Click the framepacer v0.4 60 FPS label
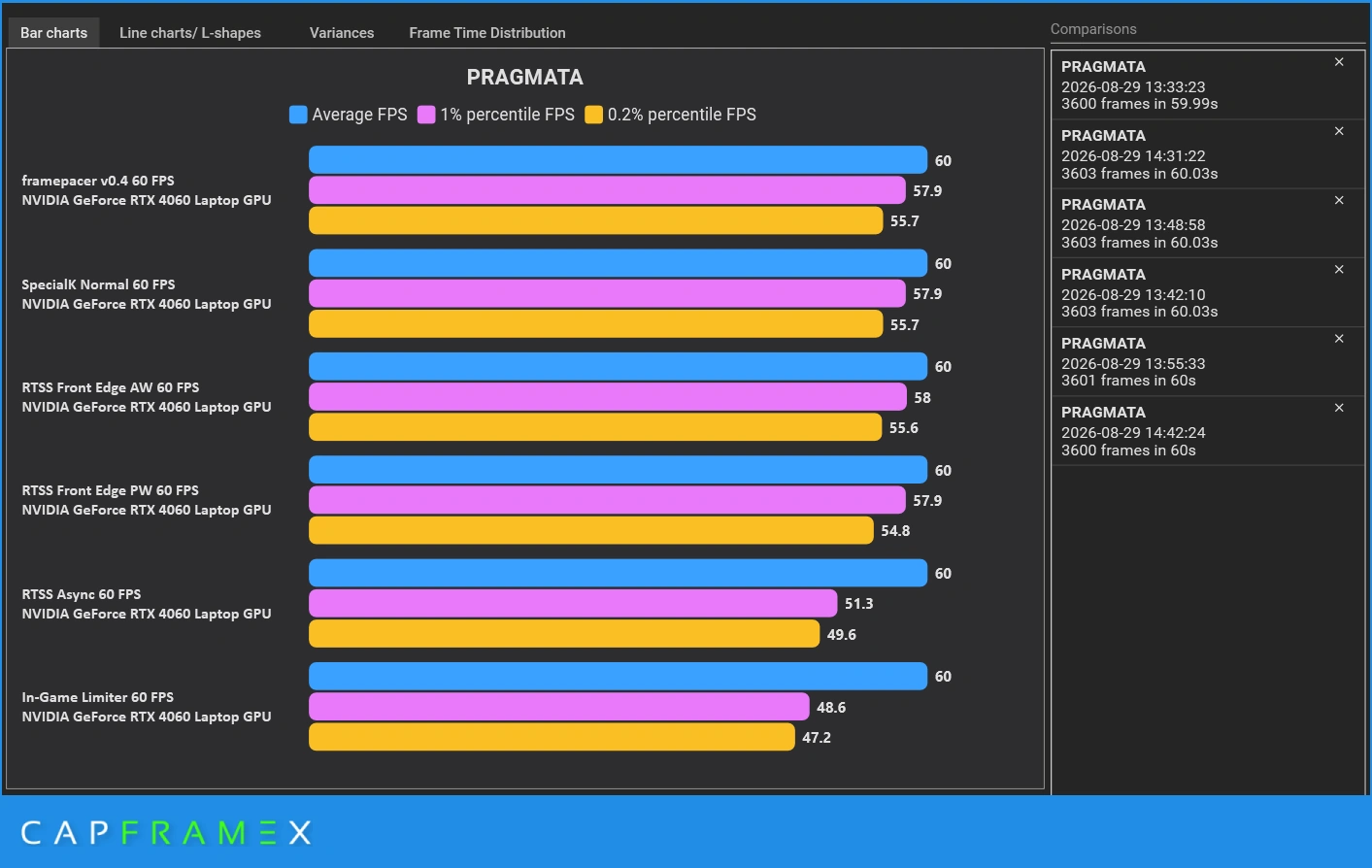This screenshot has height=868, width=1372. point(98,181)
